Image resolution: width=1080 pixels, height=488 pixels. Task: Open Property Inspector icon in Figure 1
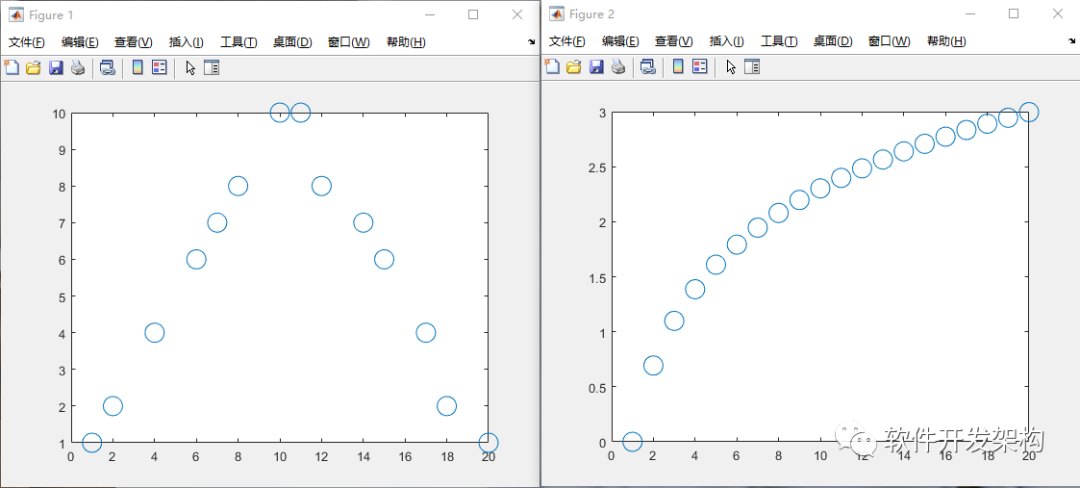[x=211, y=67]
